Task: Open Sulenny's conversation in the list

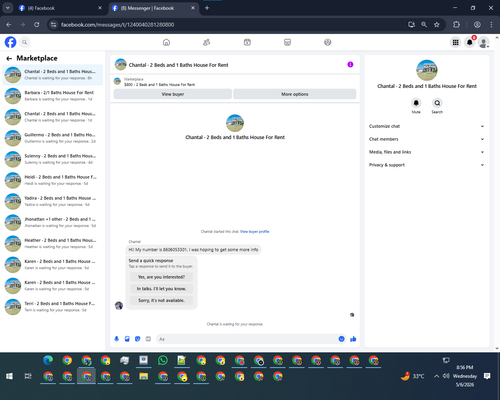Action: click(x=53, y=159)
